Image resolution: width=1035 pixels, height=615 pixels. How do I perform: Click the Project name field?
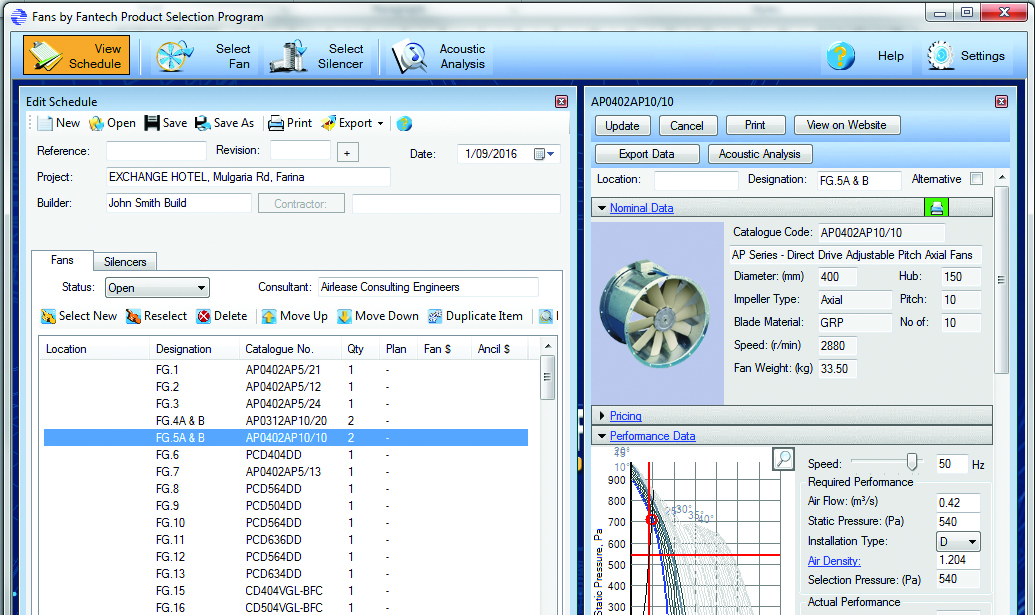click(248, 177)
